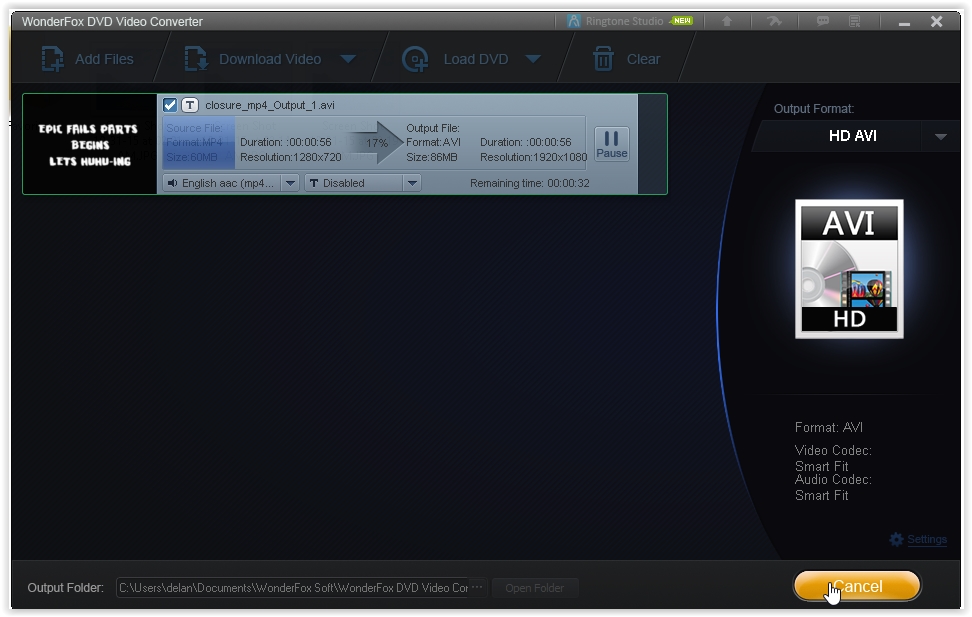Click the Video Codec: label
Viewport: 972px width, 617px height.
coord(833,450)
